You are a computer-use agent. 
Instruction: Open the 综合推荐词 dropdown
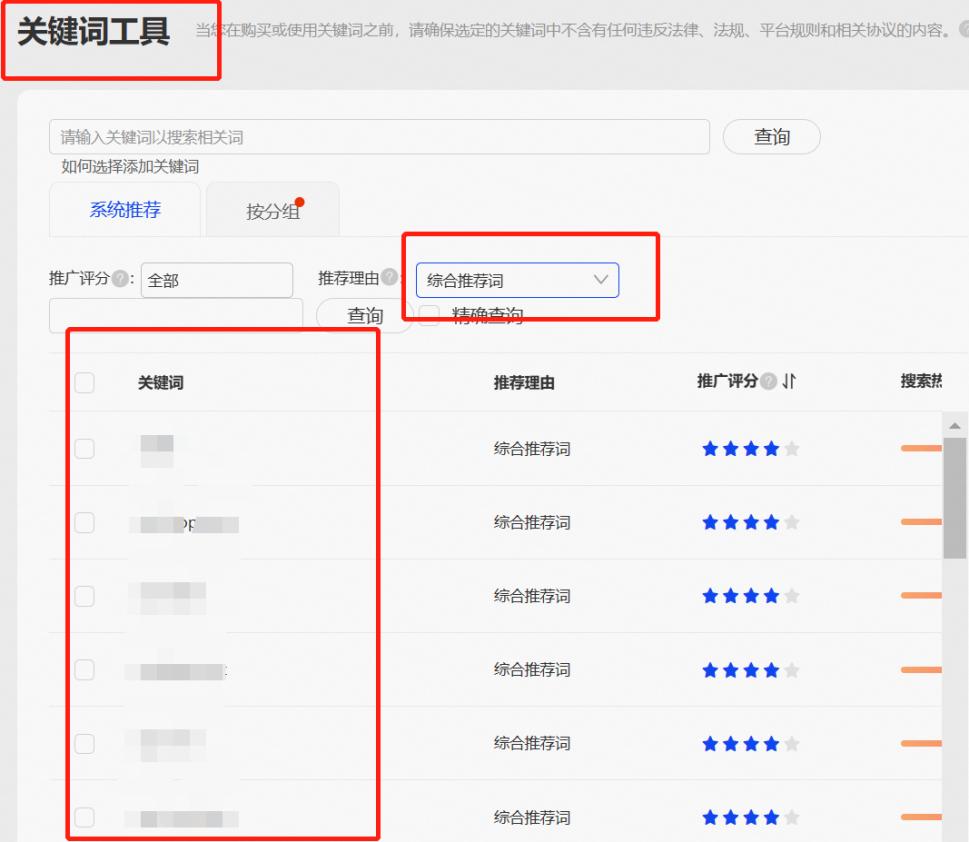(x=517, y=281)
